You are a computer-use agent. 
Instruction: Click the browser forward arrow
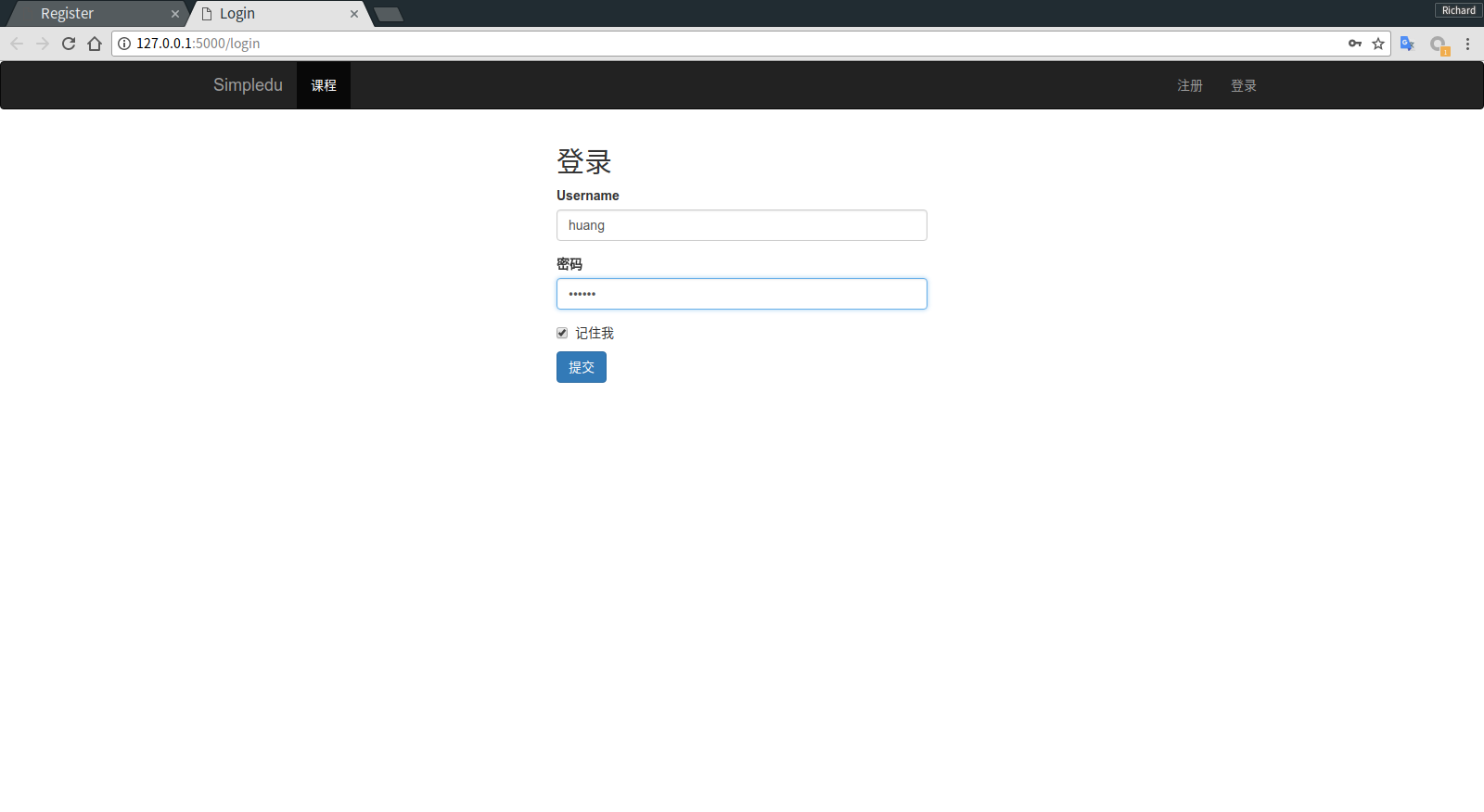(x=43, y=44)
